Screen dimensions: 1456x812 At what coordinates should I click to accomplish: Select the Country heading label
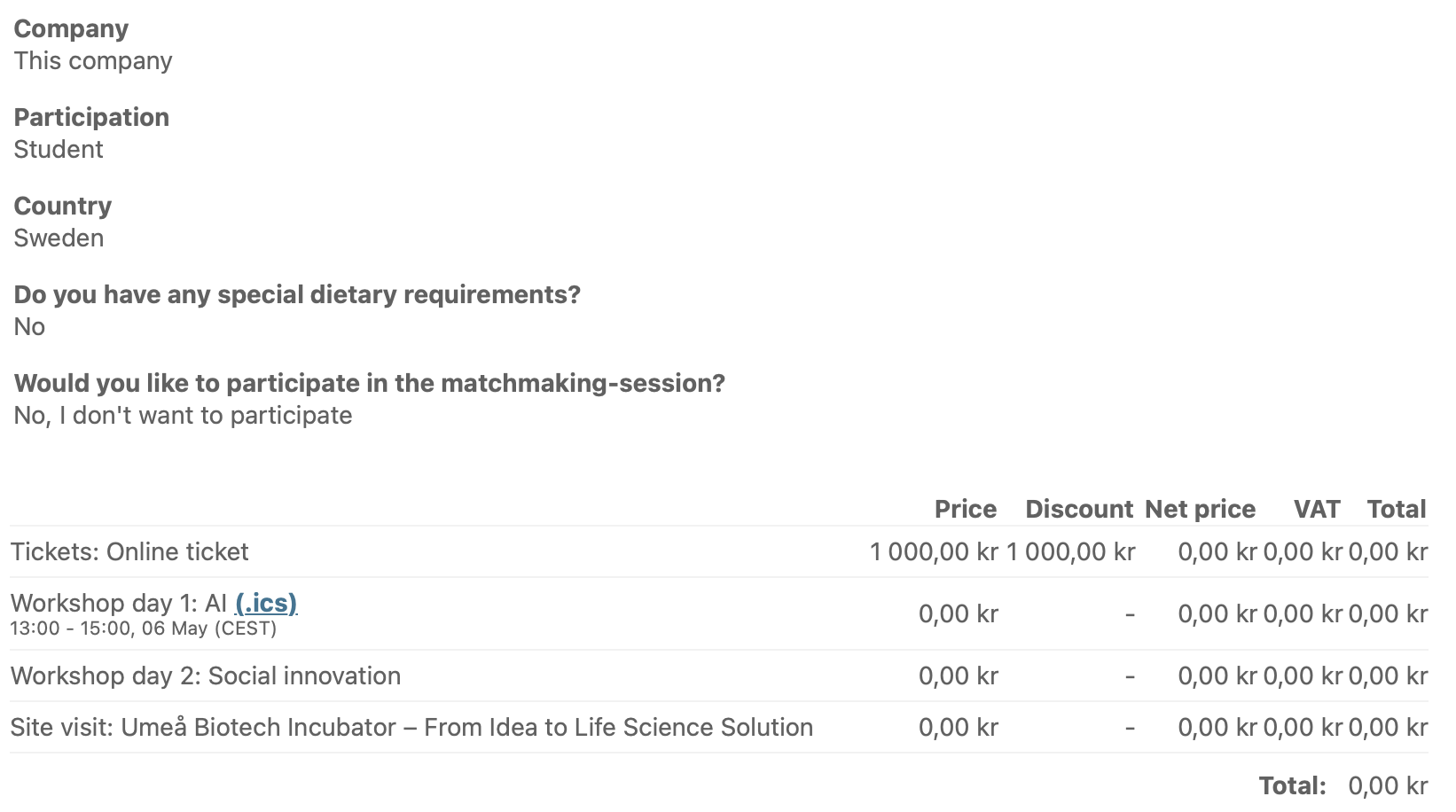click(x=63, y=206)
